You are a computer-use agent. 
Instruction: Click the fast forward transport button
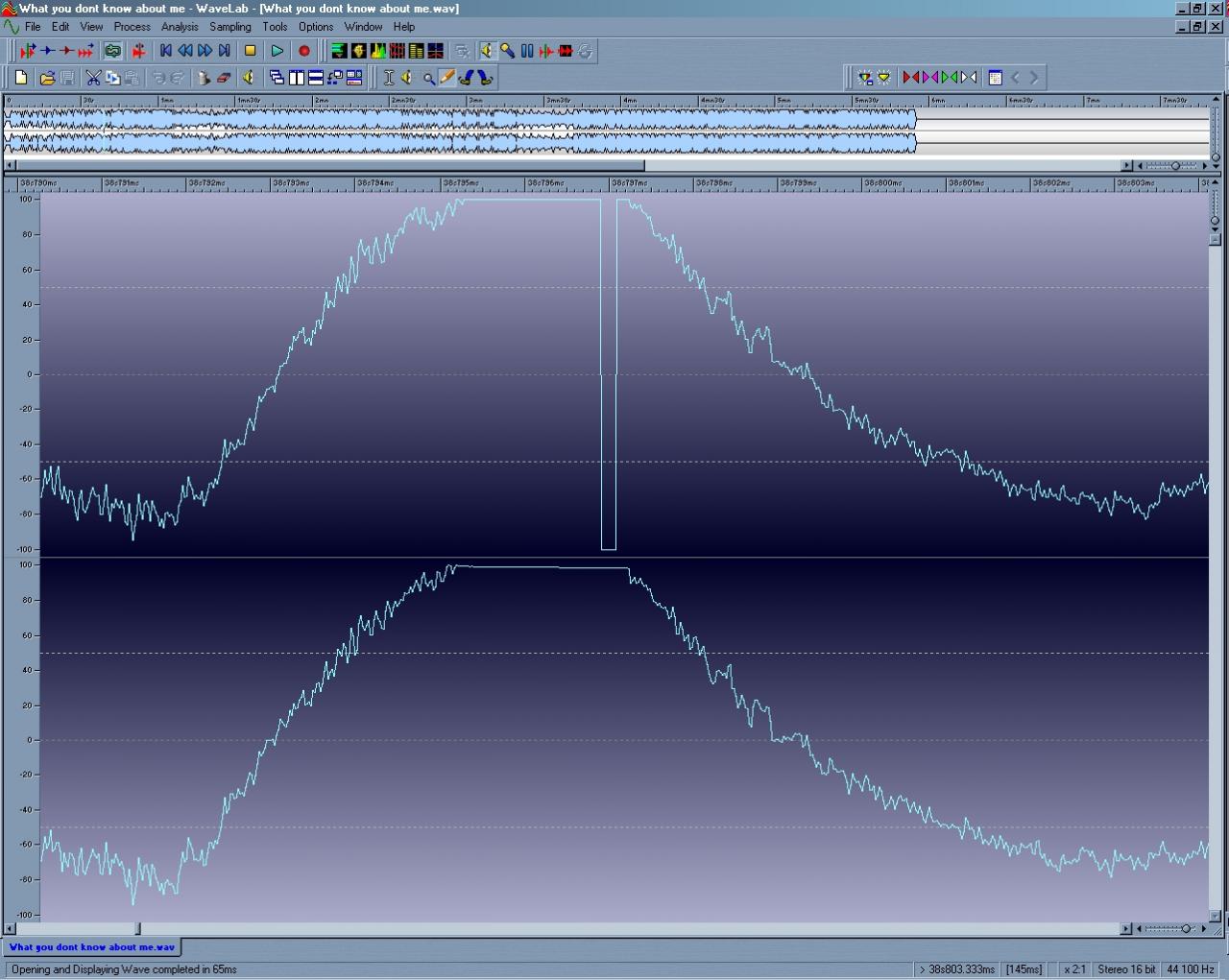click(205, 51)
